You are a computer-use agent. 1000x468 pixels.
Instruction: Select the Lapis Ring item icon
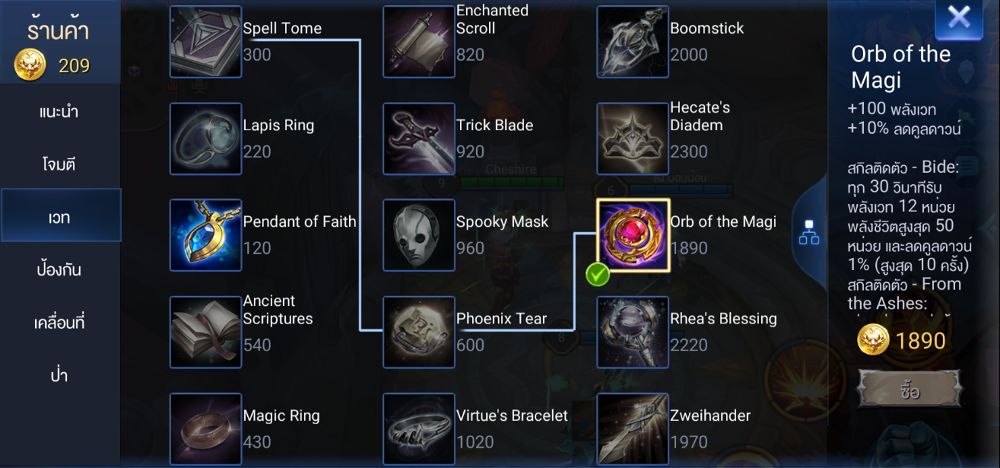coord(205,139)
